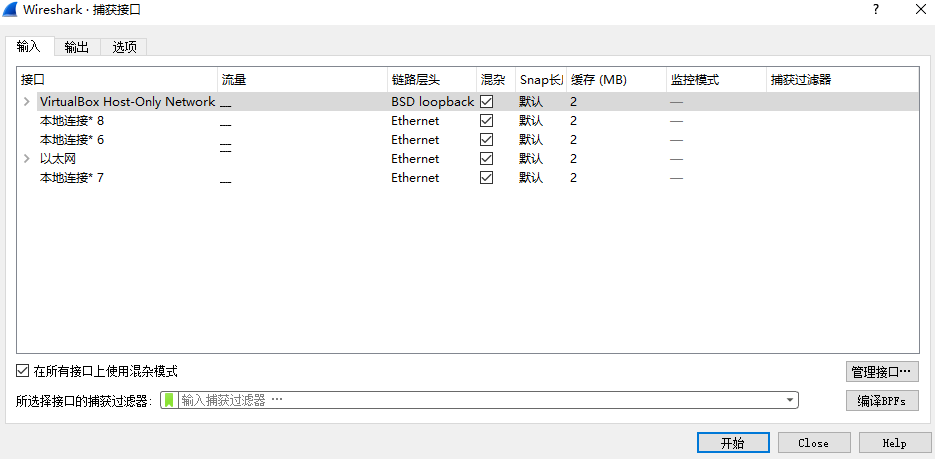Viewport: 935px width, 459px height.
Task: Click buffer value 2 in 本地连接* 7 row
Action: 573,178
